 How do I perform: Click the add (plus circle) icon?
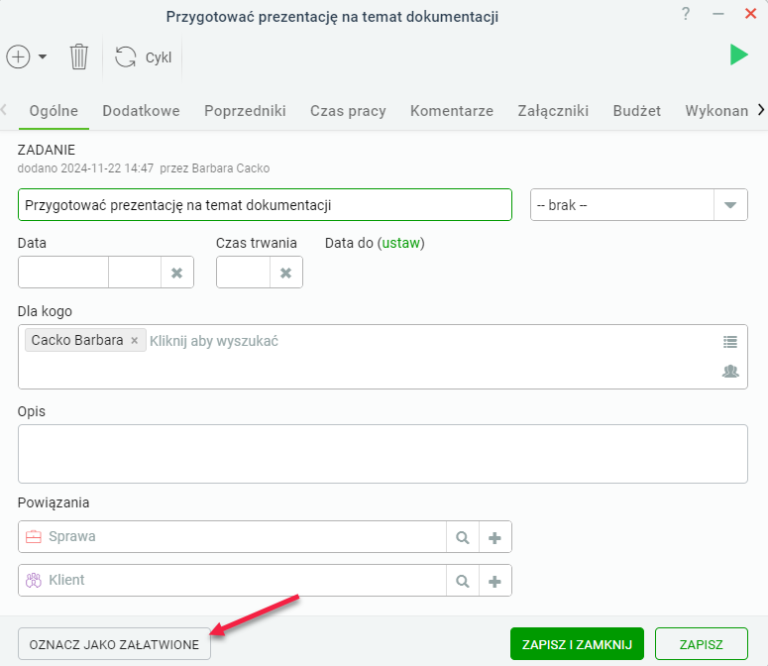(x=18, y=57)
